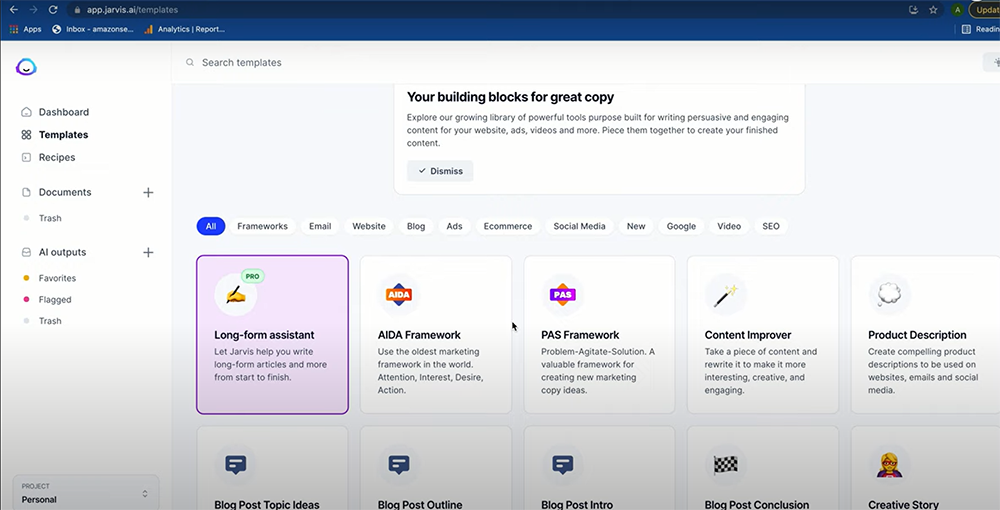The width and height of the screenshot is (1000, 510).
Task: Click the Long-form assistant writing hand icon
Action: coord(236,295)
